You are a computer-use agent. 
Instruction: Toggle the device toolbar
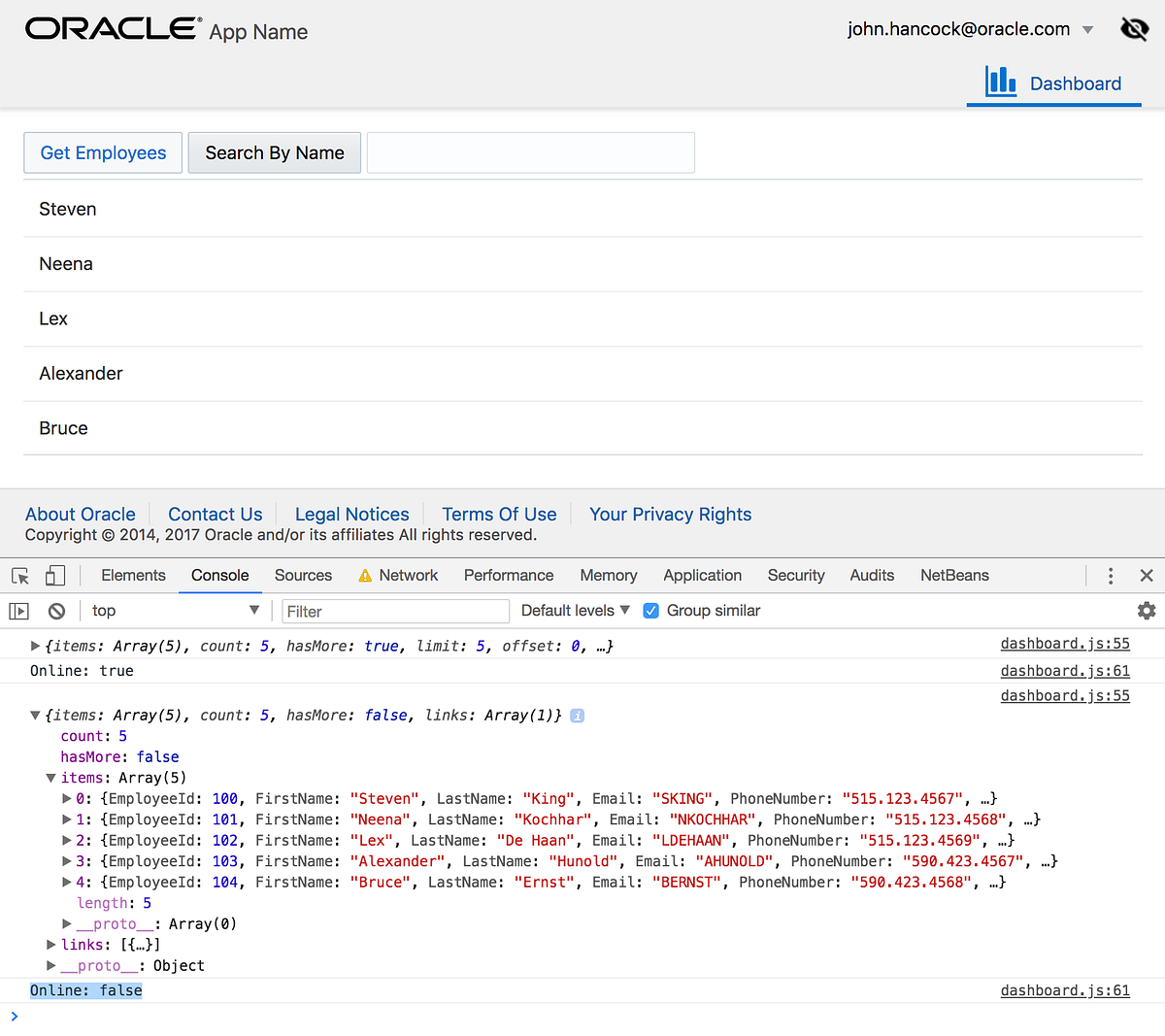[x=54, y=575]
